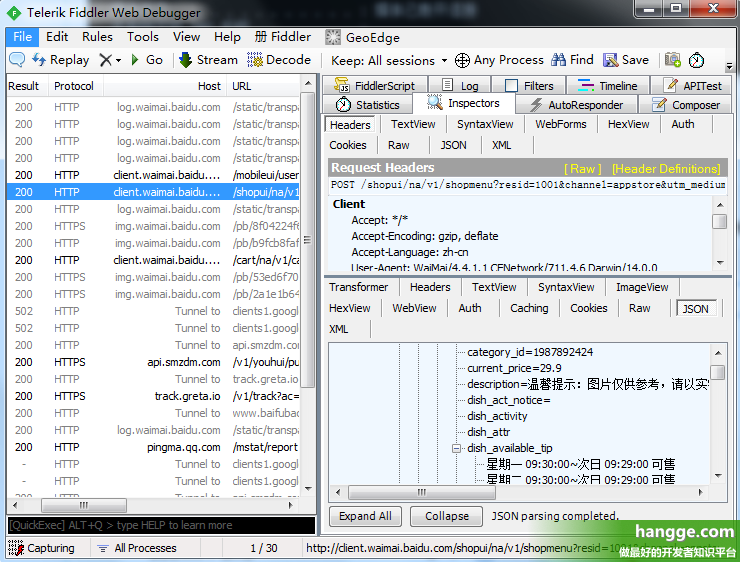This screenshot has width=740, height=562.
Task: Save sessions with Save button
Action: (x=626, y=60)
